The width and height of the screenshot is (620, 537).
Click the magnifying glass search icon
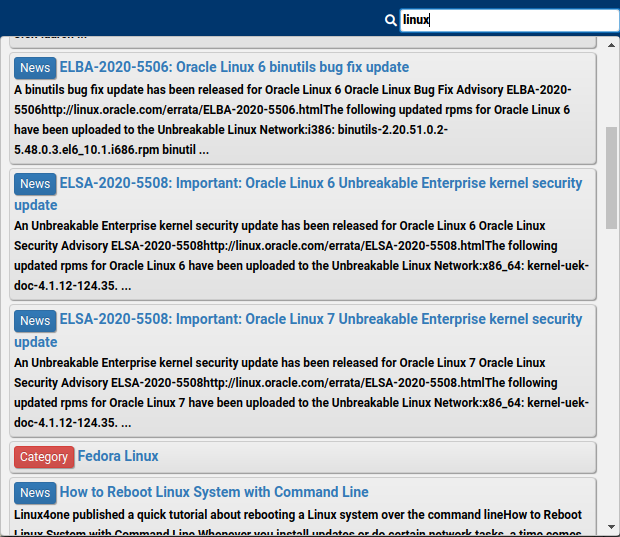[390, 20]
